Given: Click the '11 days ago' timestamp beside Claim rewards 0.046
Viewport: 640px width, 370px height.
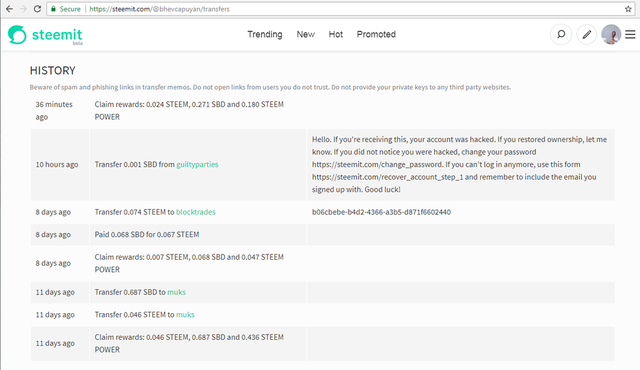Looking at the screenshot, I should pos(55,343).
